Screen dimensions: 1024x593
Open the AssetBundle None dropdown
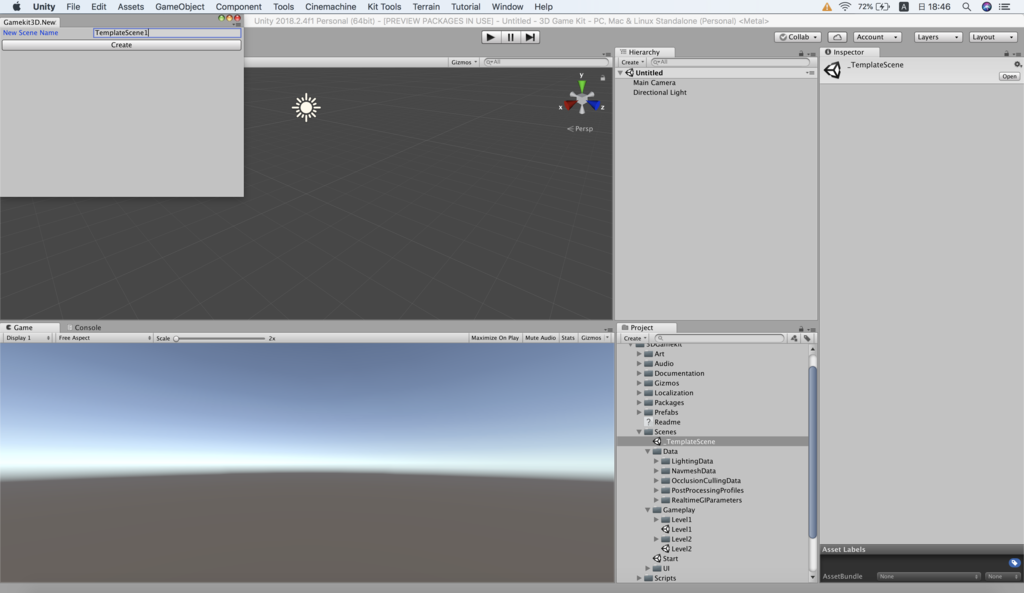click(927, 576)
